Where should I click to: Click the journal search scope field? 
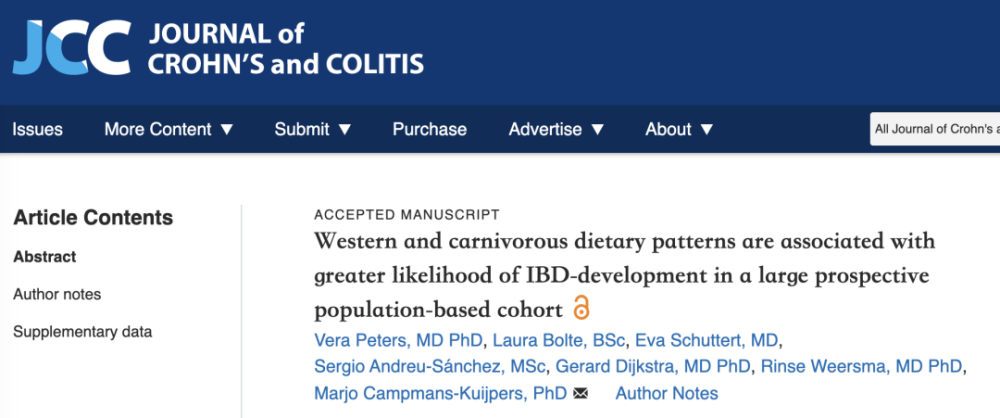tap(934, 129)
